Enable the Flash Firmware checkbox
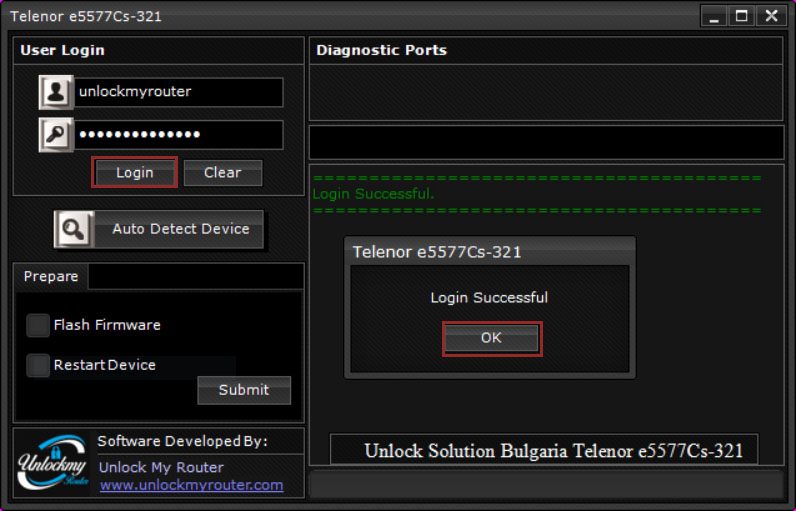Image resolution: width=796 pixels, height=511 pixels. 38,325
